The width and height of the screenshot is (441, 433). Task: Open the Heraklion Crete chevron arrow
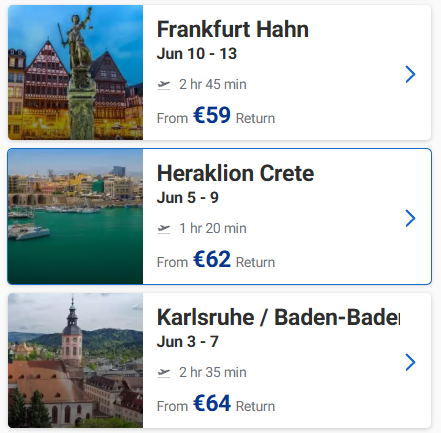pos(410,218)
